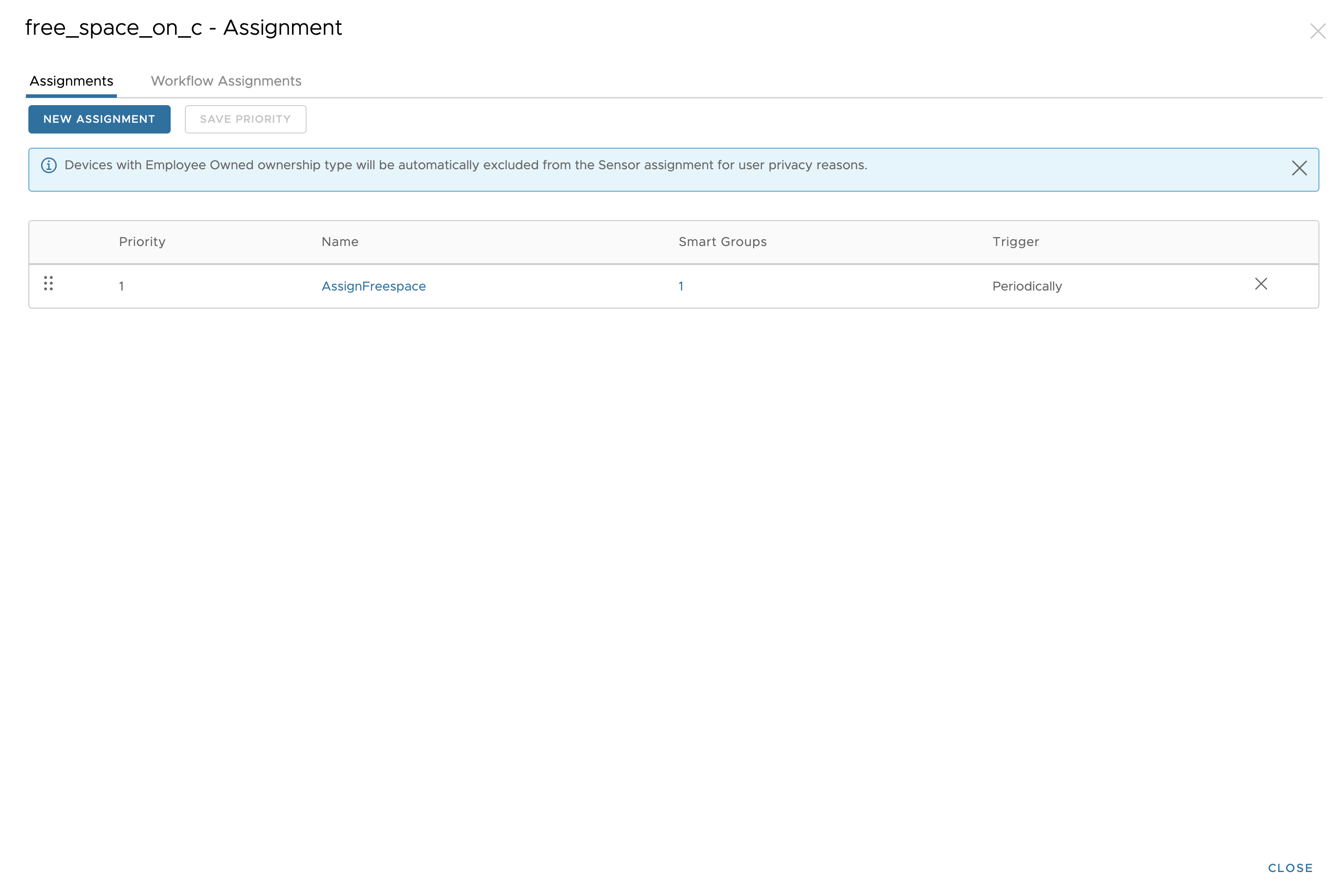Screen dimensions: 1338x896
Task: Click the Smart Groups column header
Action: [x=723, y=242]
